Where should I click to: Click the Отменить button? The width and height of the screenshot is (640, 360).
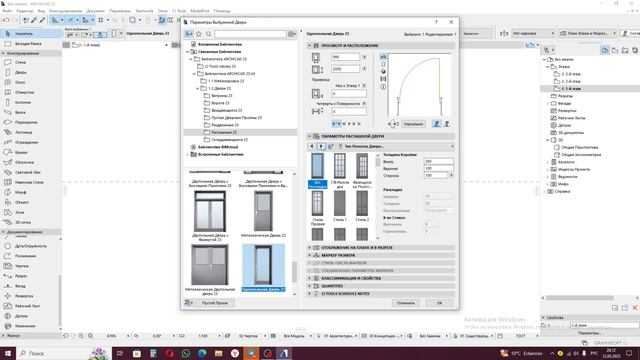(406, 303)
